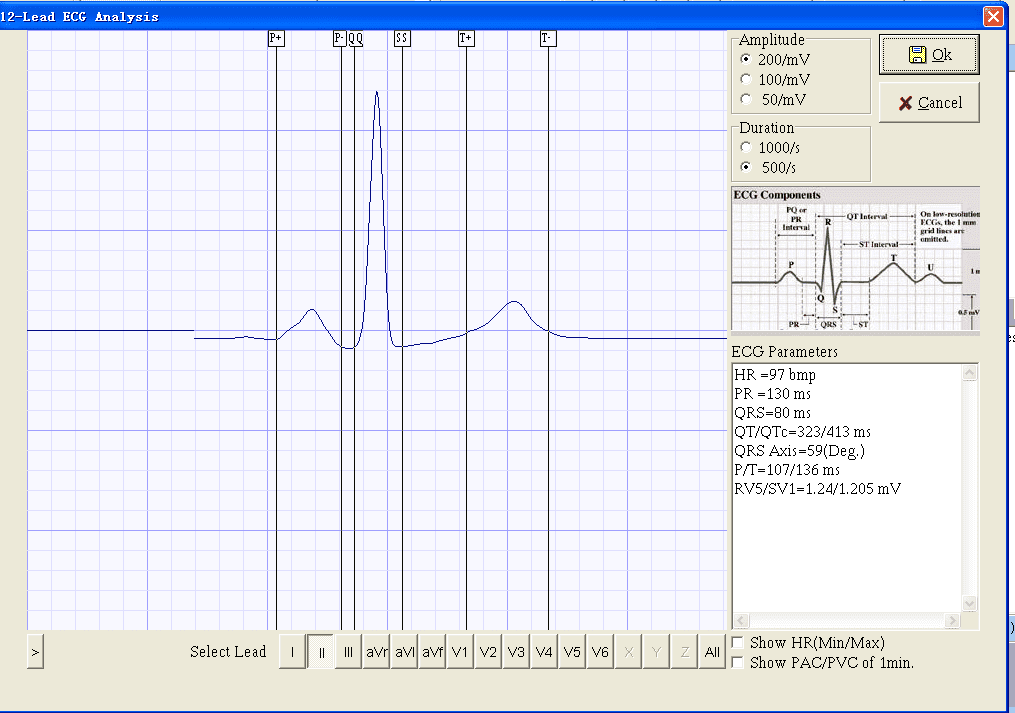Screen dimensions: 1015x713
Task: Select lead III
Action: [x=348, y=651]
